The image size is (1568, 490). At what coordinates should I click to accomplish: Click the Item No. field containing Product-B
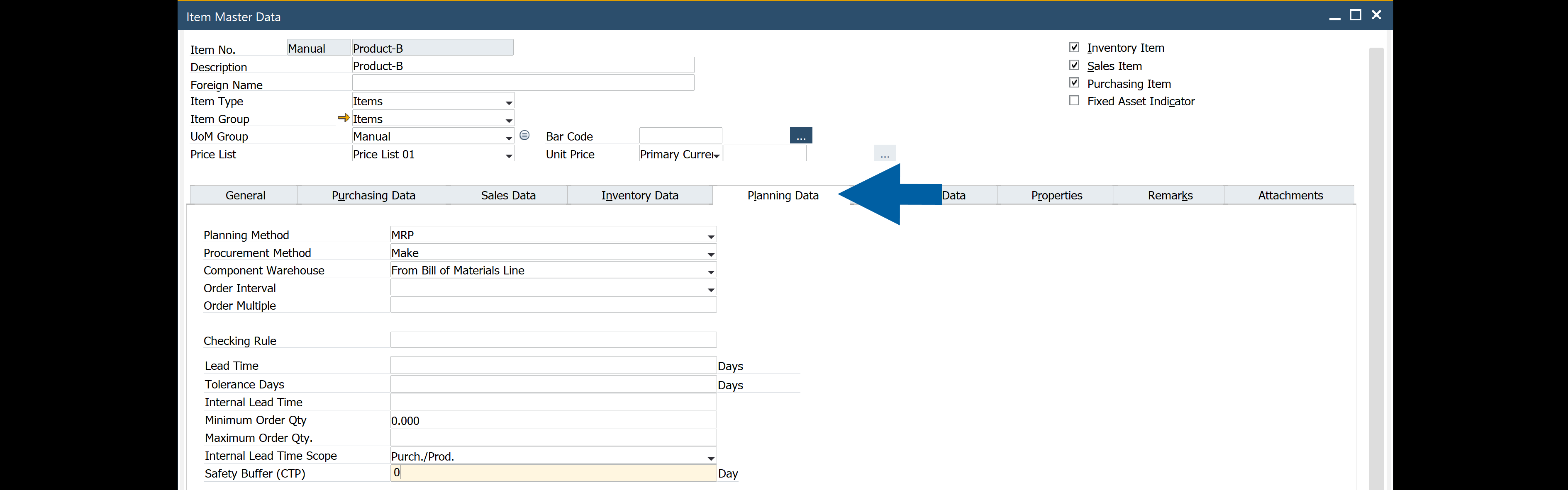click(x=432, y=47)
